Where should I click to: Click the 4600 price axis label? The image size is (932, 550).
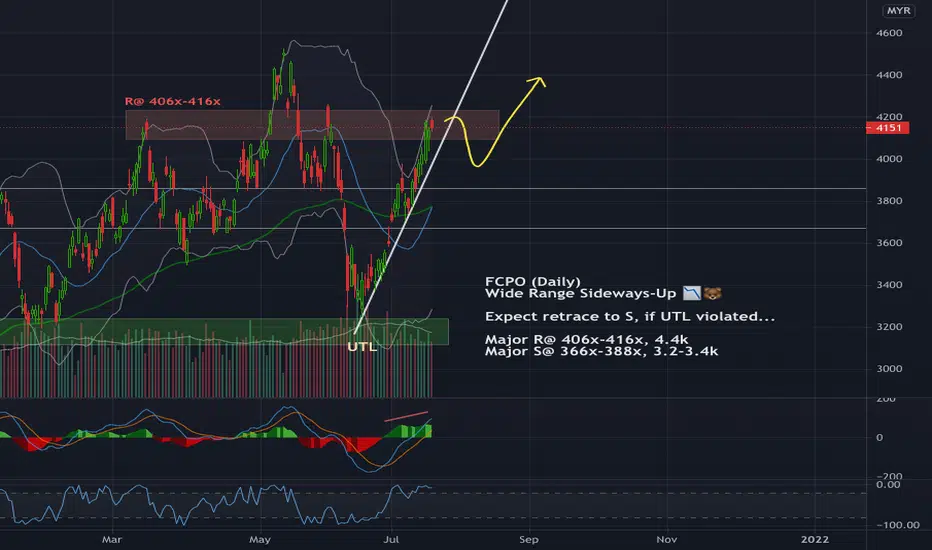889,33
